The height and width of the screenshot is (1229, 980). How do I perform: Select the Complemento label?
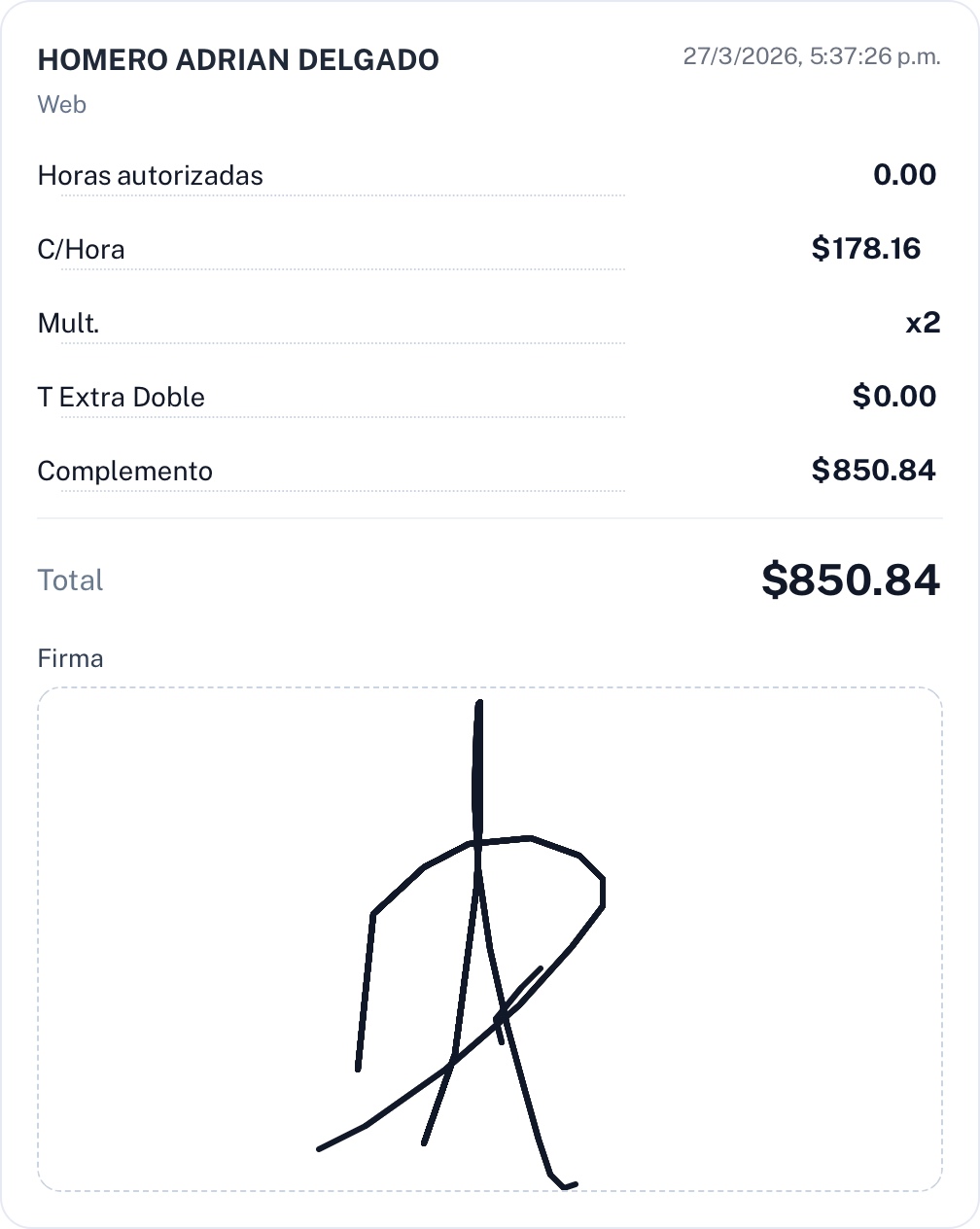pyautogui.click(x=124, y=472)
